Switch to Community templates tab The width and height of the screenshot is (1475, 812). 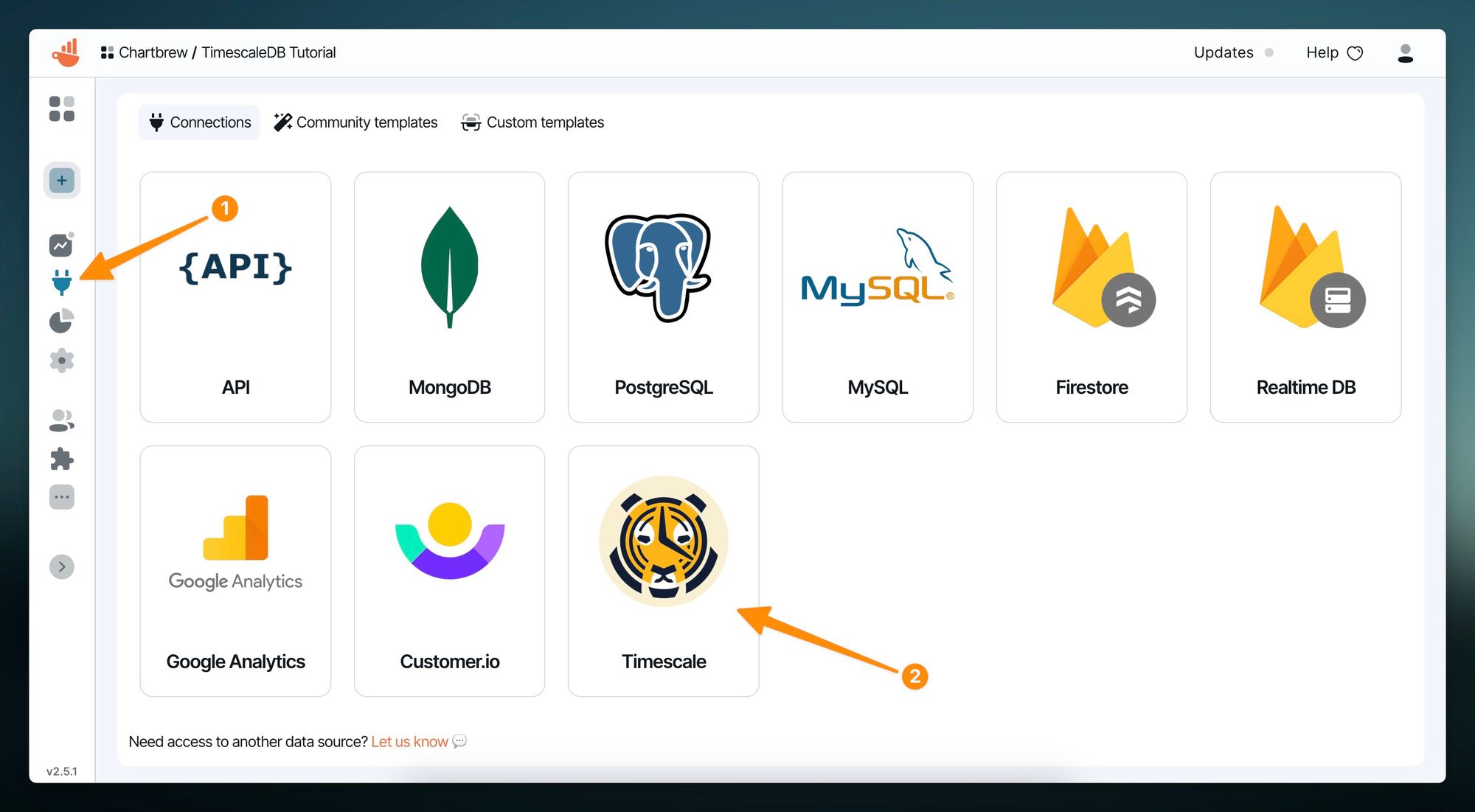355,122
